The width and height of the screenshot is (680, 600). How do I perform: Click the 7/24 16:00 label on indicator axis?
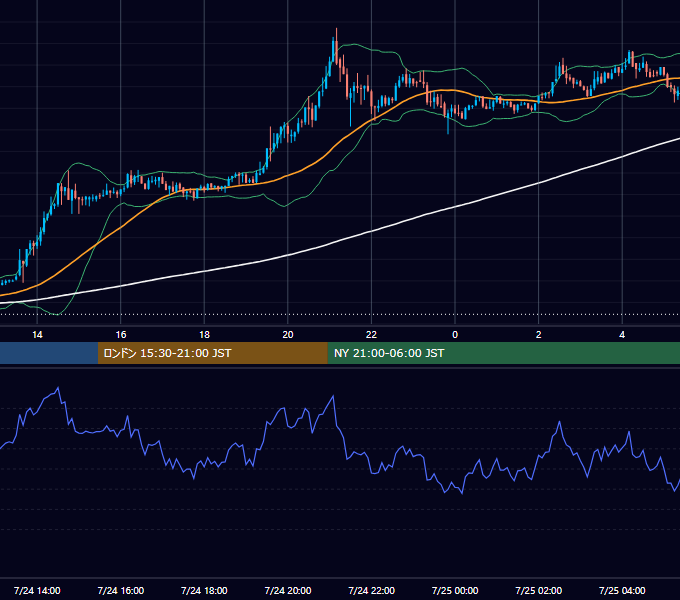click(121, 590)
